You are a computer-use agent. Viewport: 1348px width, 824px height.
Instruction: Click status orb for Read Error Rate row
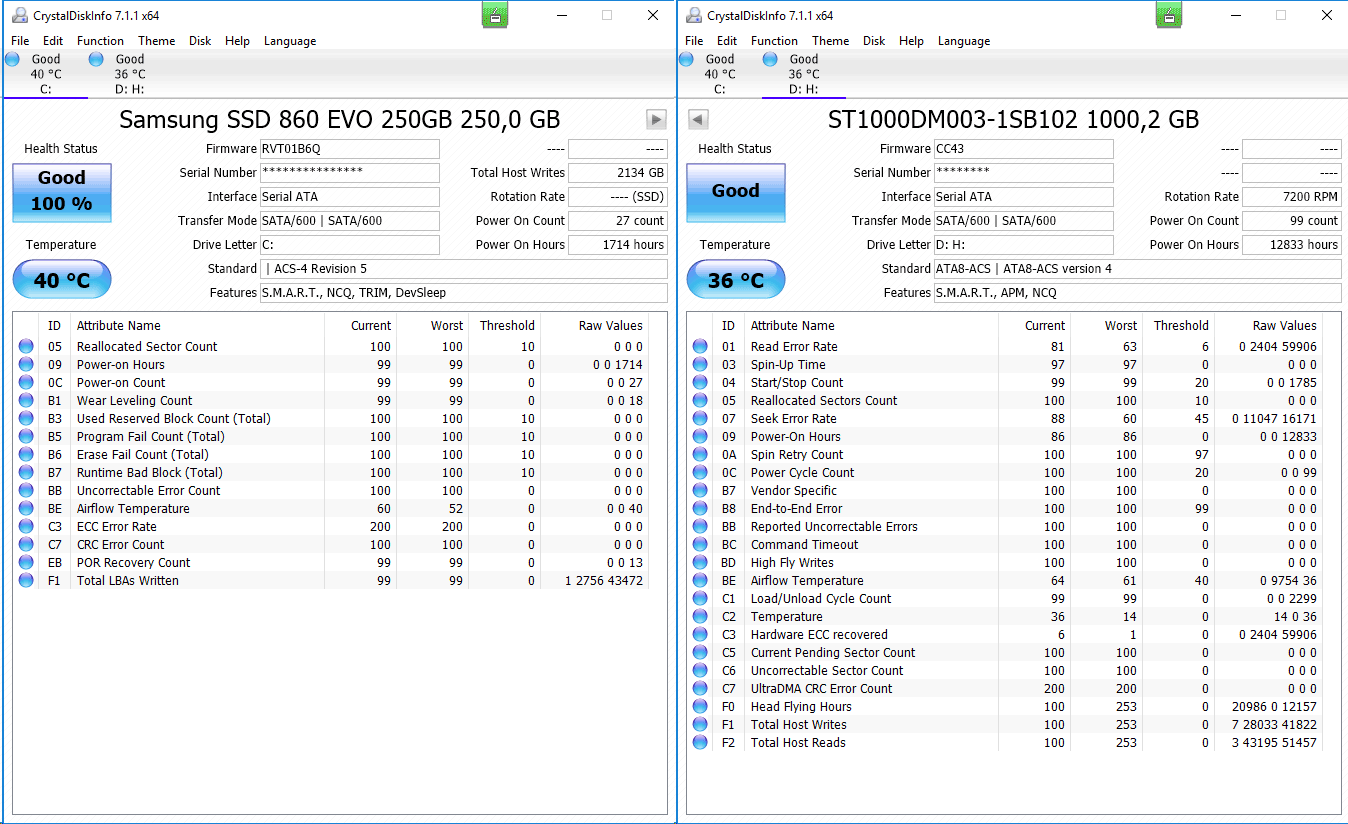(700, 347)
